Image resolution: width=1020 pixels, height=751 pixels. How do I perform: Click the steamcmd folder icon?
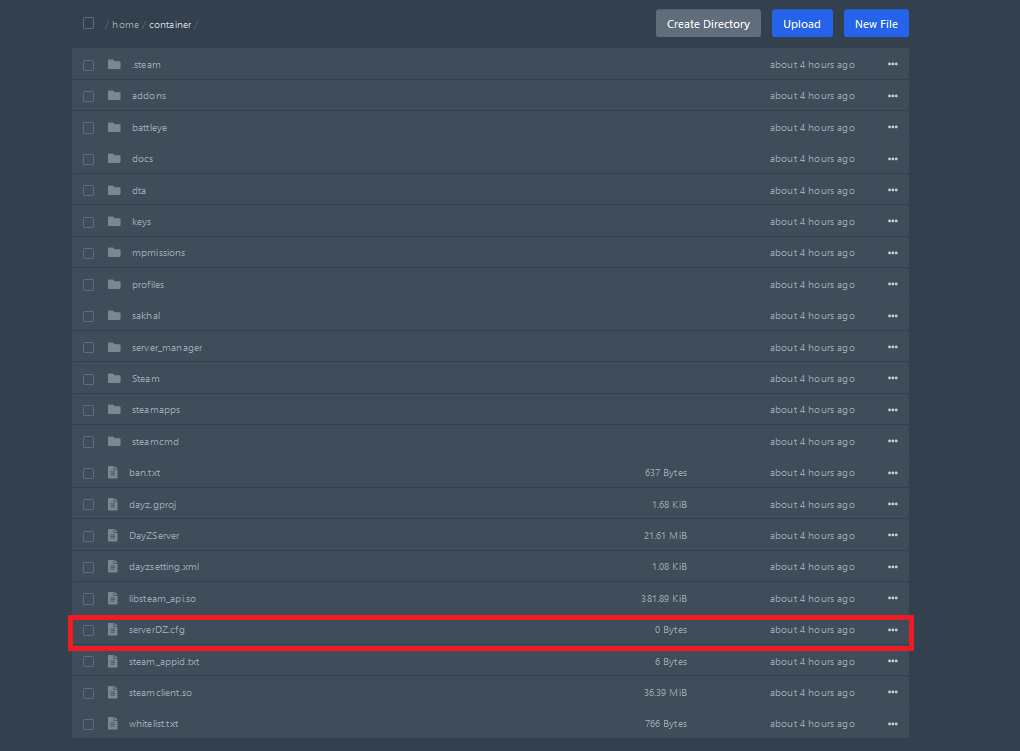pos(114,441)
